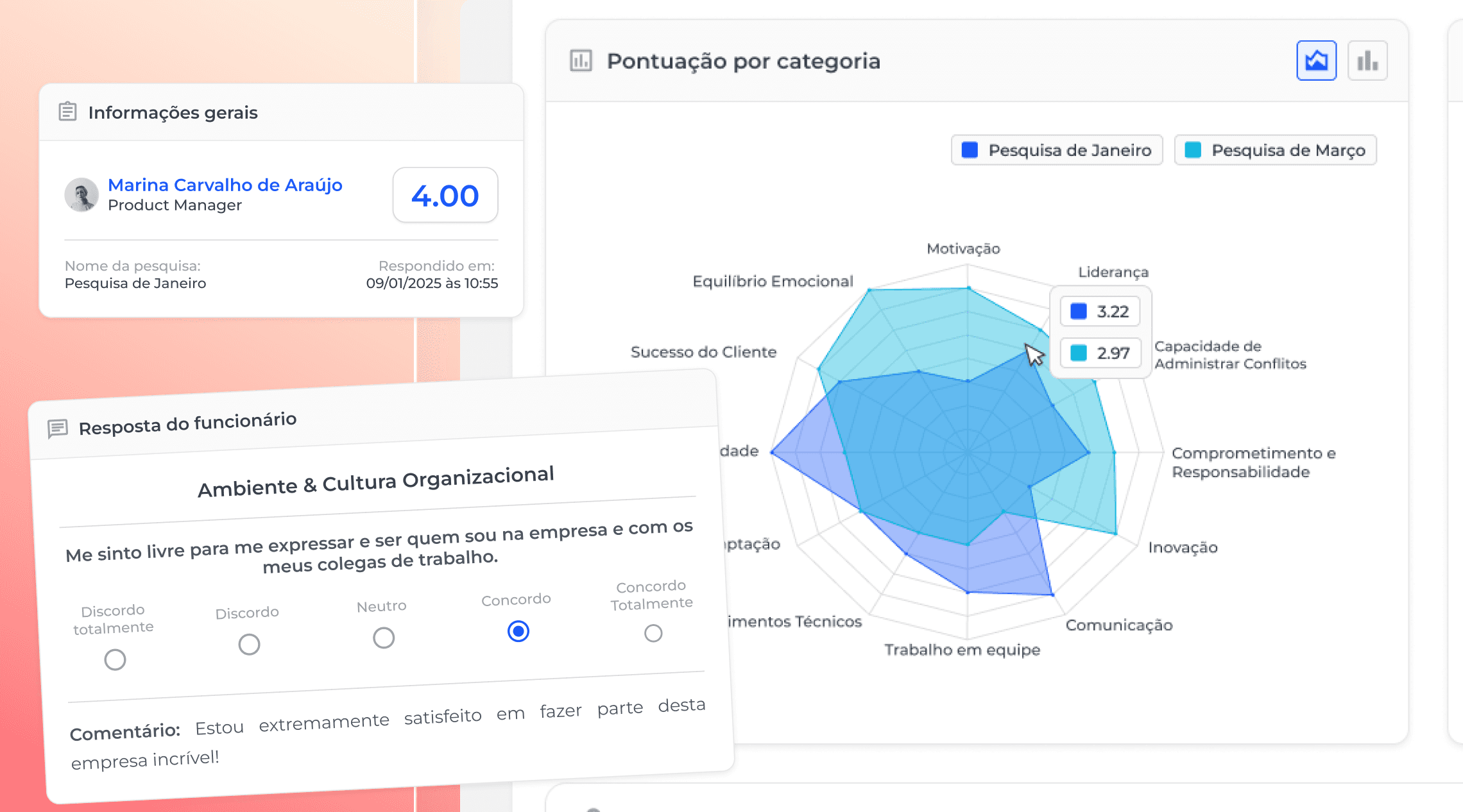Click the Motivação label atop the radar

pyautogui.click(x=963, y=249)
